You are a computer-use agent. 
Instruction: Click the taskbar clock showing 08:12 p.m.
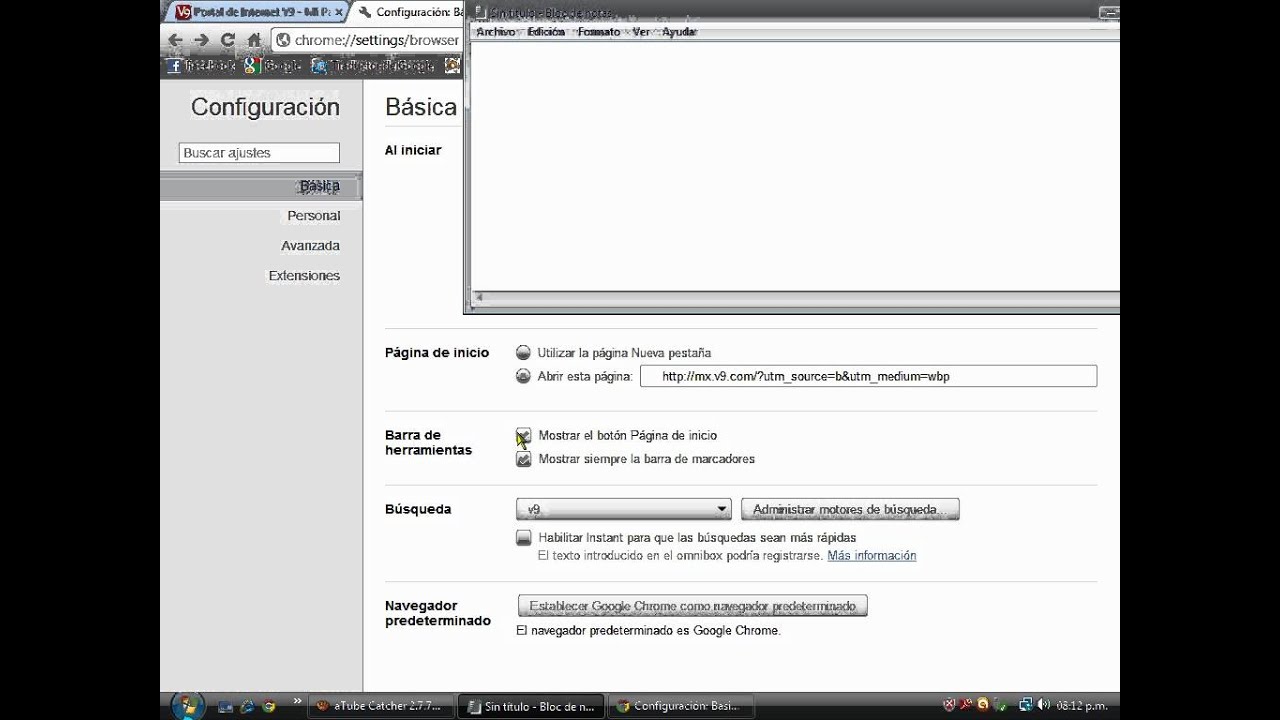pos(1082,706)
